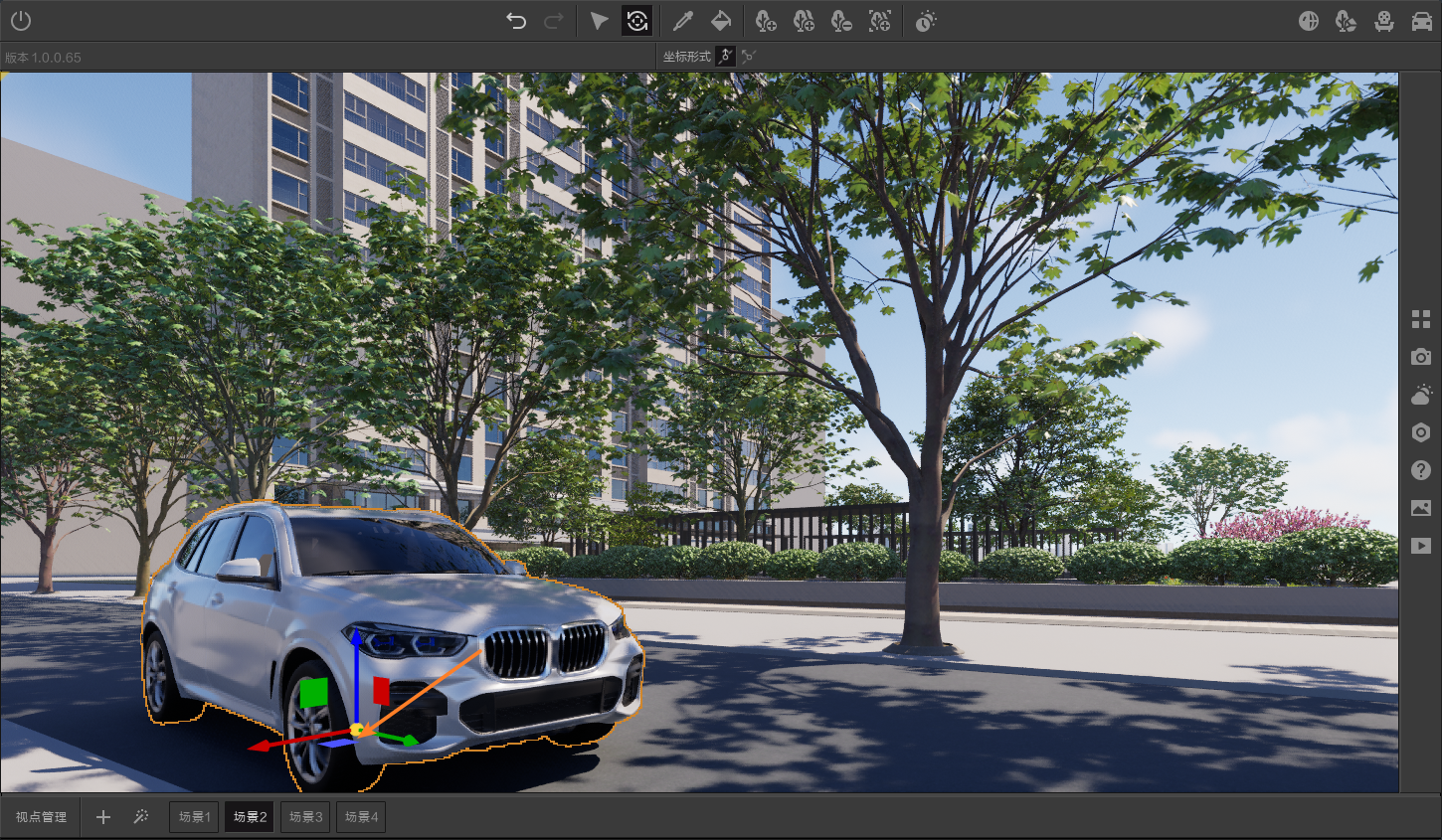
Task: Undo the last action
Action: click(515, 21)
